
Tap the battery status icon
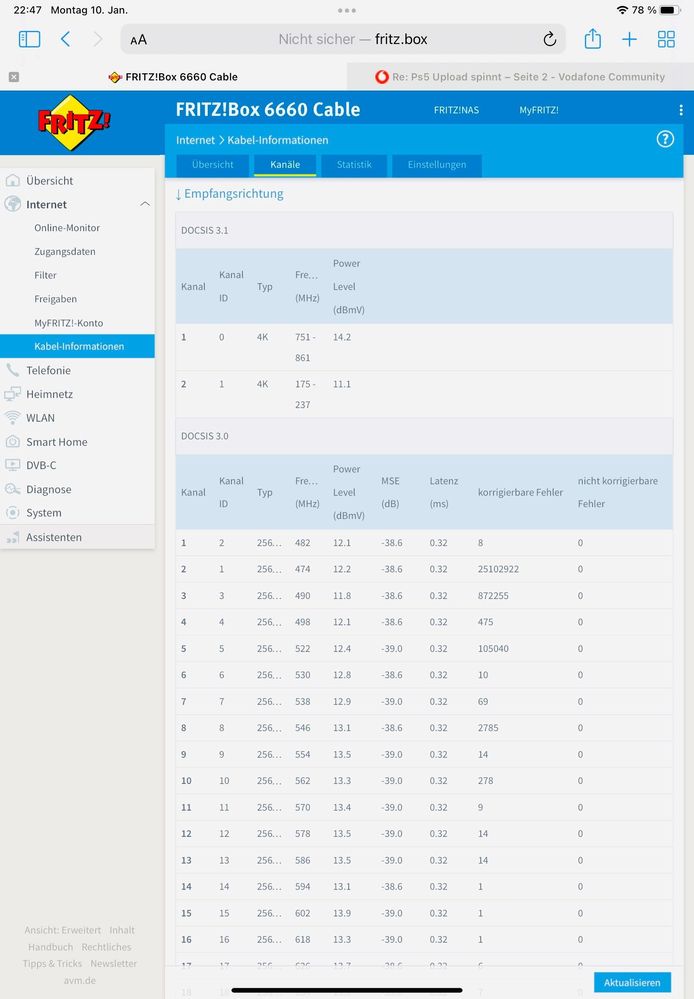coord(669,10)
